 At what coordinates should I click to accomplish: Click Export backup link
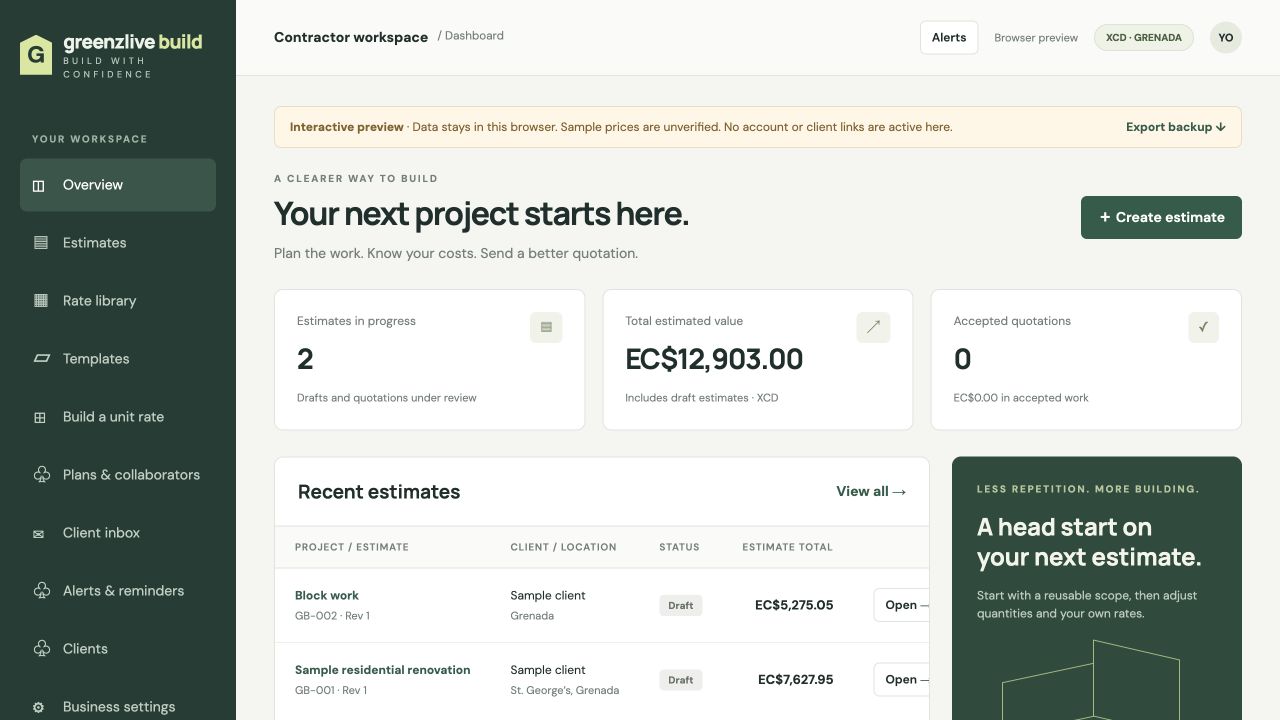coord(1175,127)
